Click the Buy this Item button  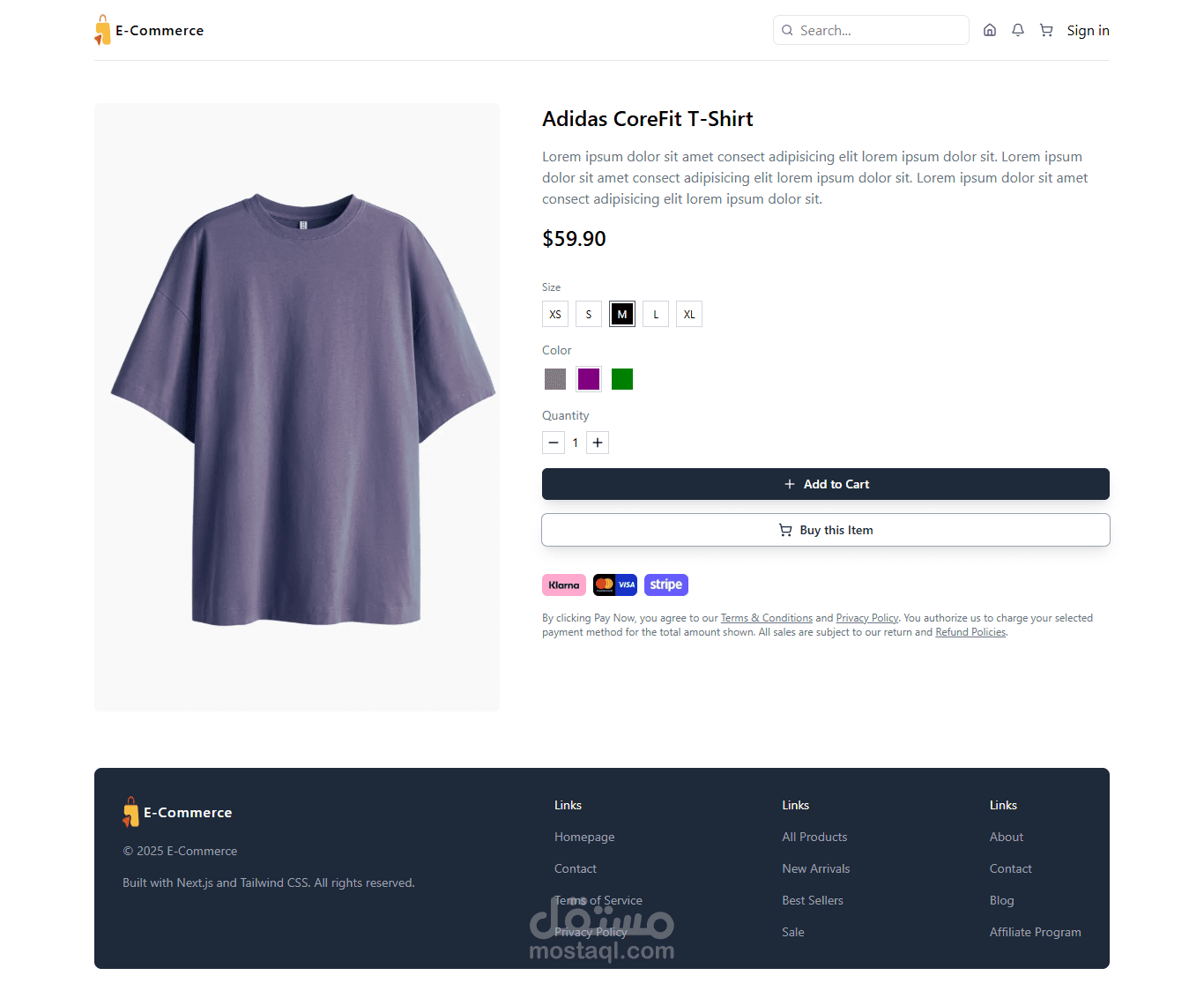click(825, 530)
